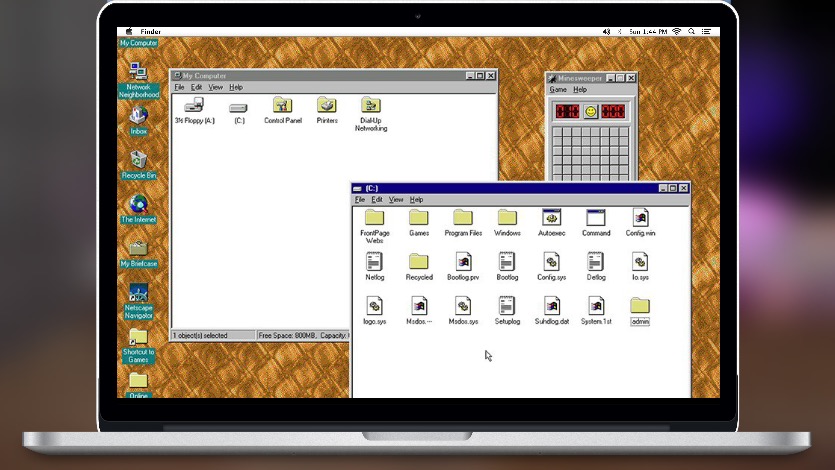Select the Games folder in C:
Image resolution: width=835 pixels, height=470 pixels.
[x=419, y=222]
